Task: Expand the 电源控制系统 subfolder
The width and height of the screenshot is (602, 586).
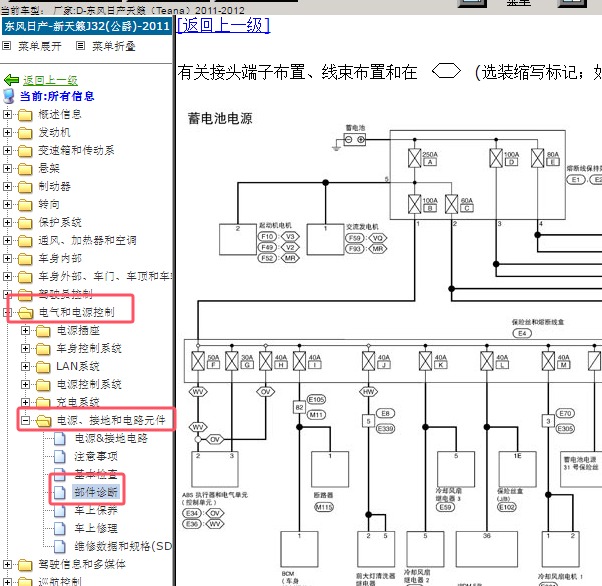Action: point(25,384)
